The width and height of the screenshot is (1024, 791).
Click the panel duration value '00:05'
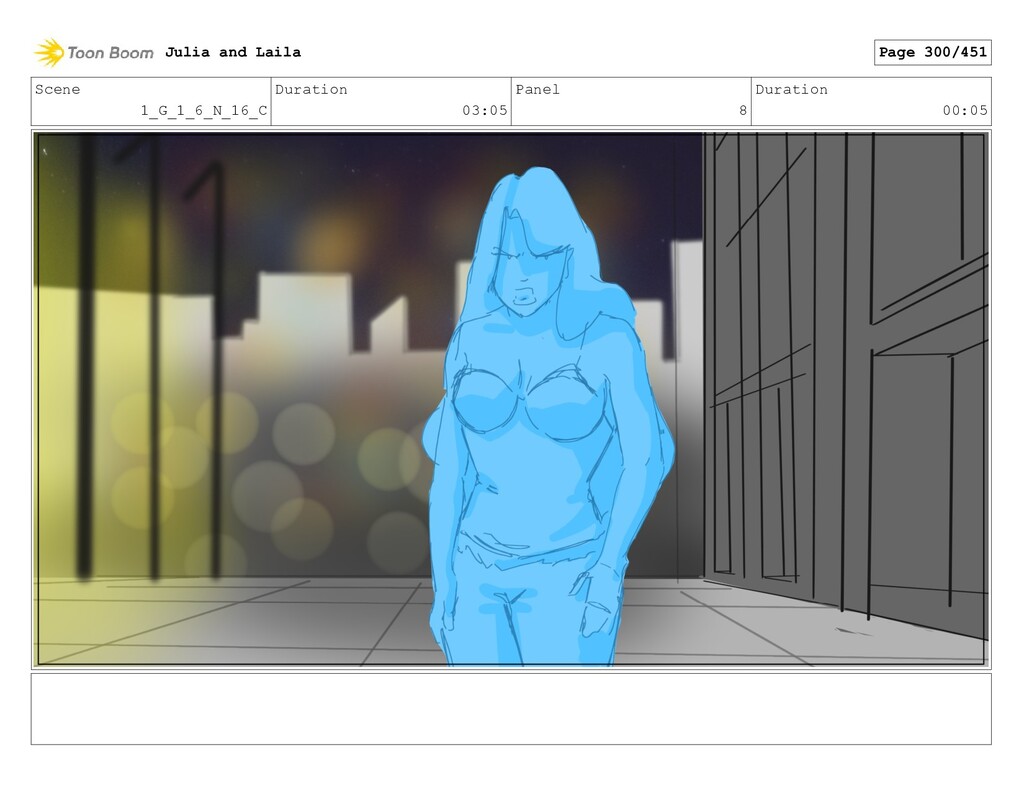pyautogui.click(x=965, y=110)
